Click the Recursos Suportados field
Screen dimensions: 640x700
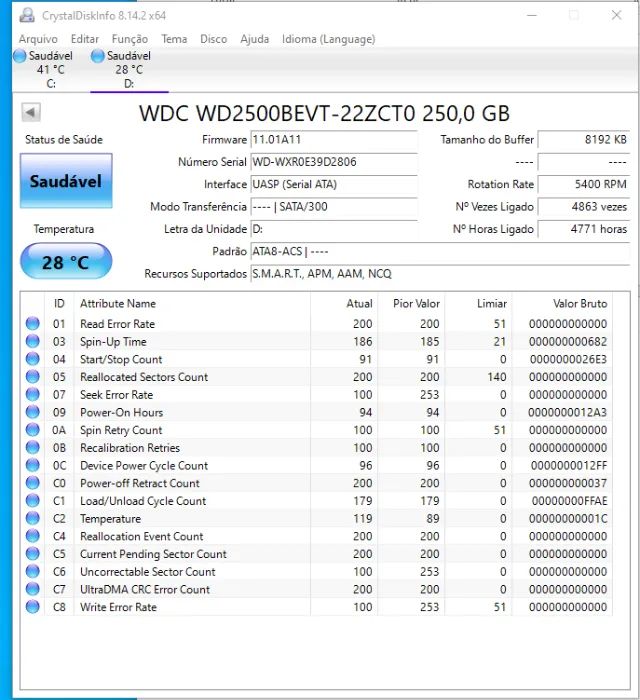pyautogui.click(x=440, y=274)
